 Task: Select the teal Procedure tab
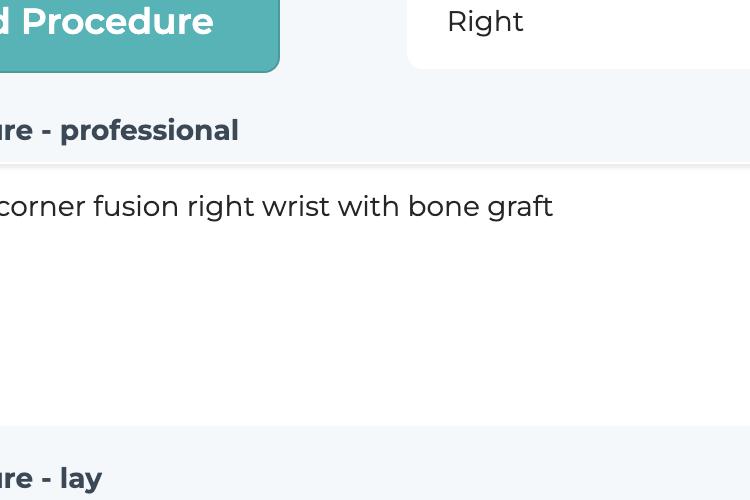click(x=139, y=34)
